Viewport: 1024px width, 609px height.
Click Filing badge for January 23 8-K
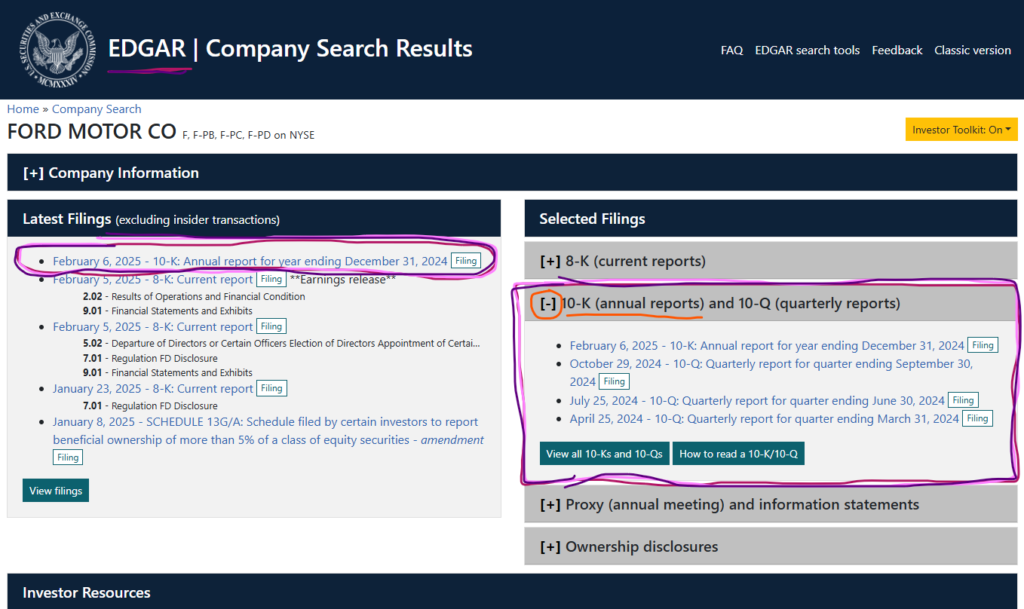271,388
